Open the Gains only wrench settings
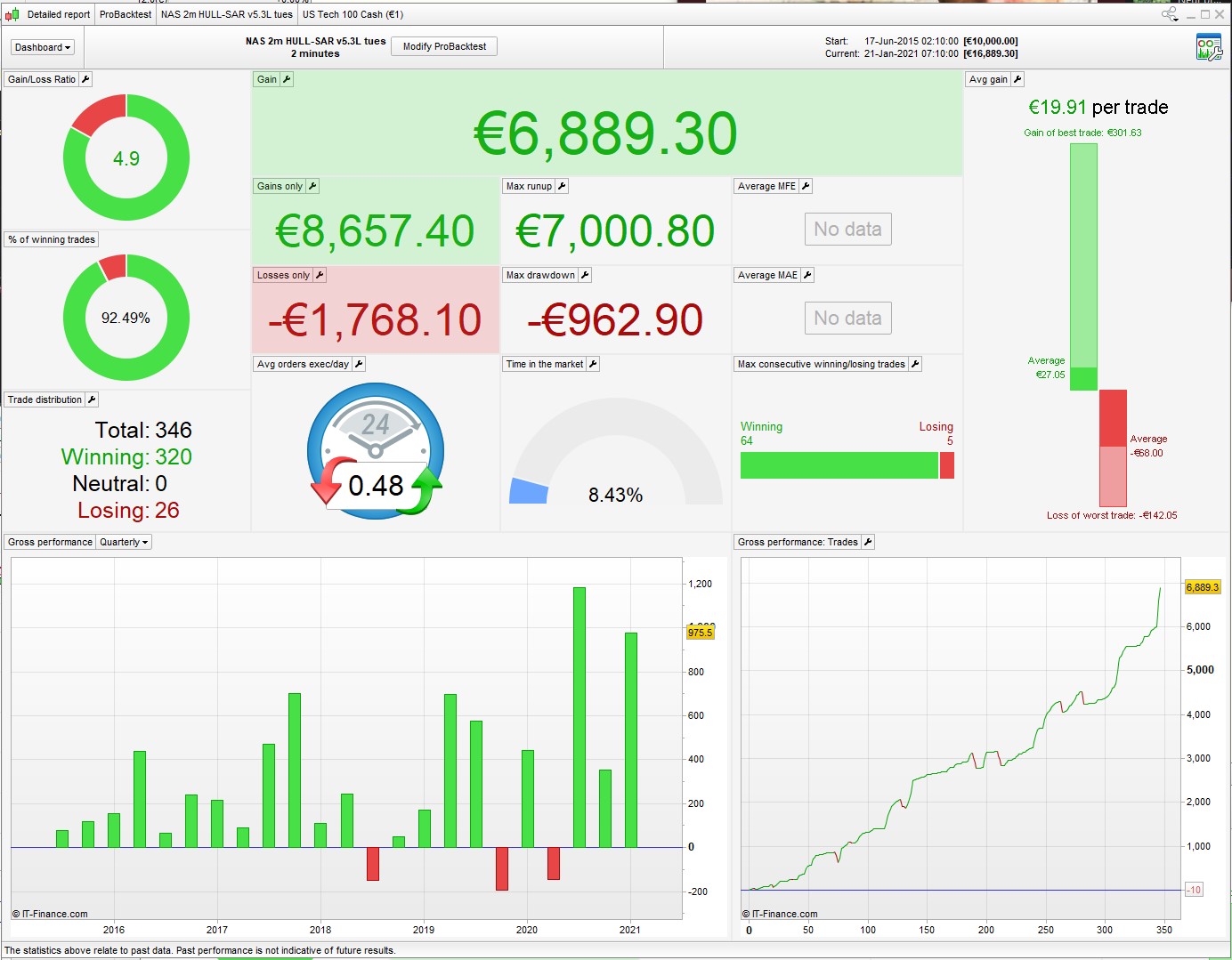 tap(312, 186)
